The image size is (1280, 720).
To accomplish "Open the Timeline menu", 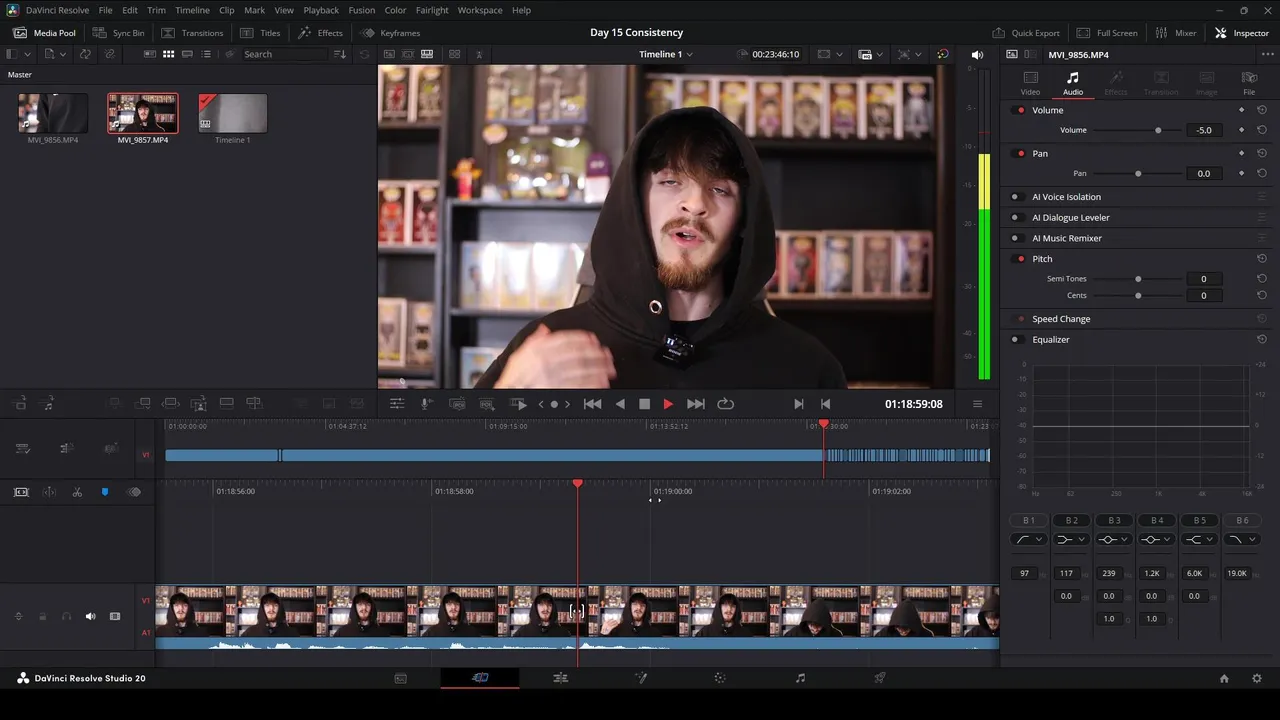I will tap(192, 10).
